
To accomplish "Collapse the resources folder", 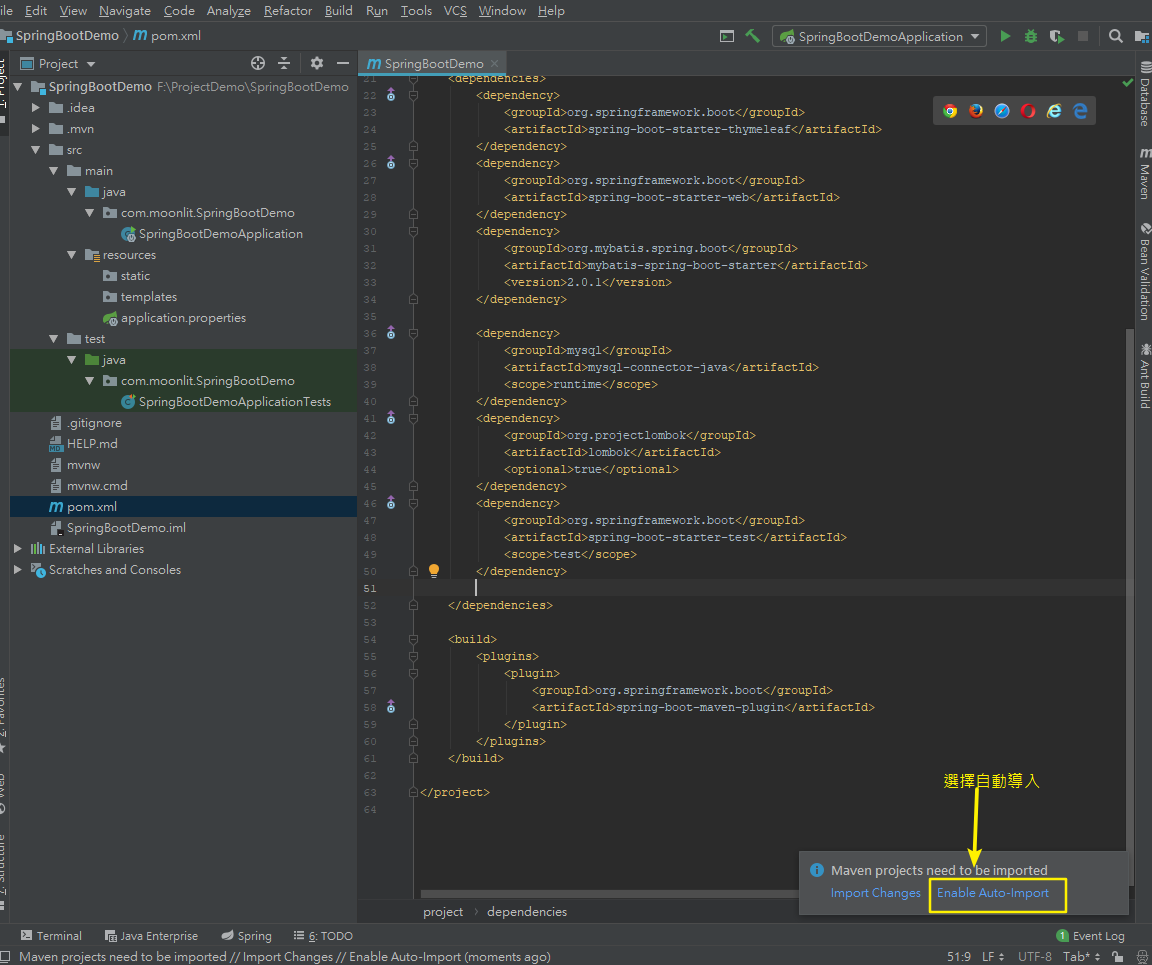I will point(71,254).
